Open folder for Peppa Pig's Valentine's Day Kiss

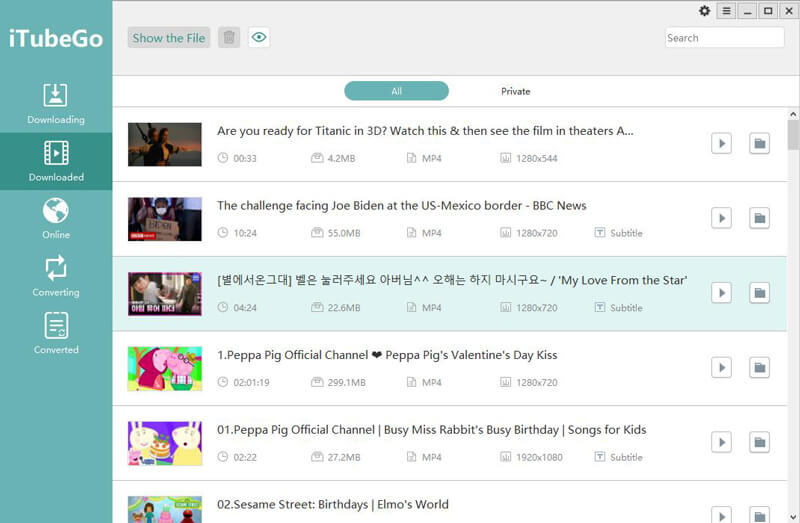pos(759,367)
